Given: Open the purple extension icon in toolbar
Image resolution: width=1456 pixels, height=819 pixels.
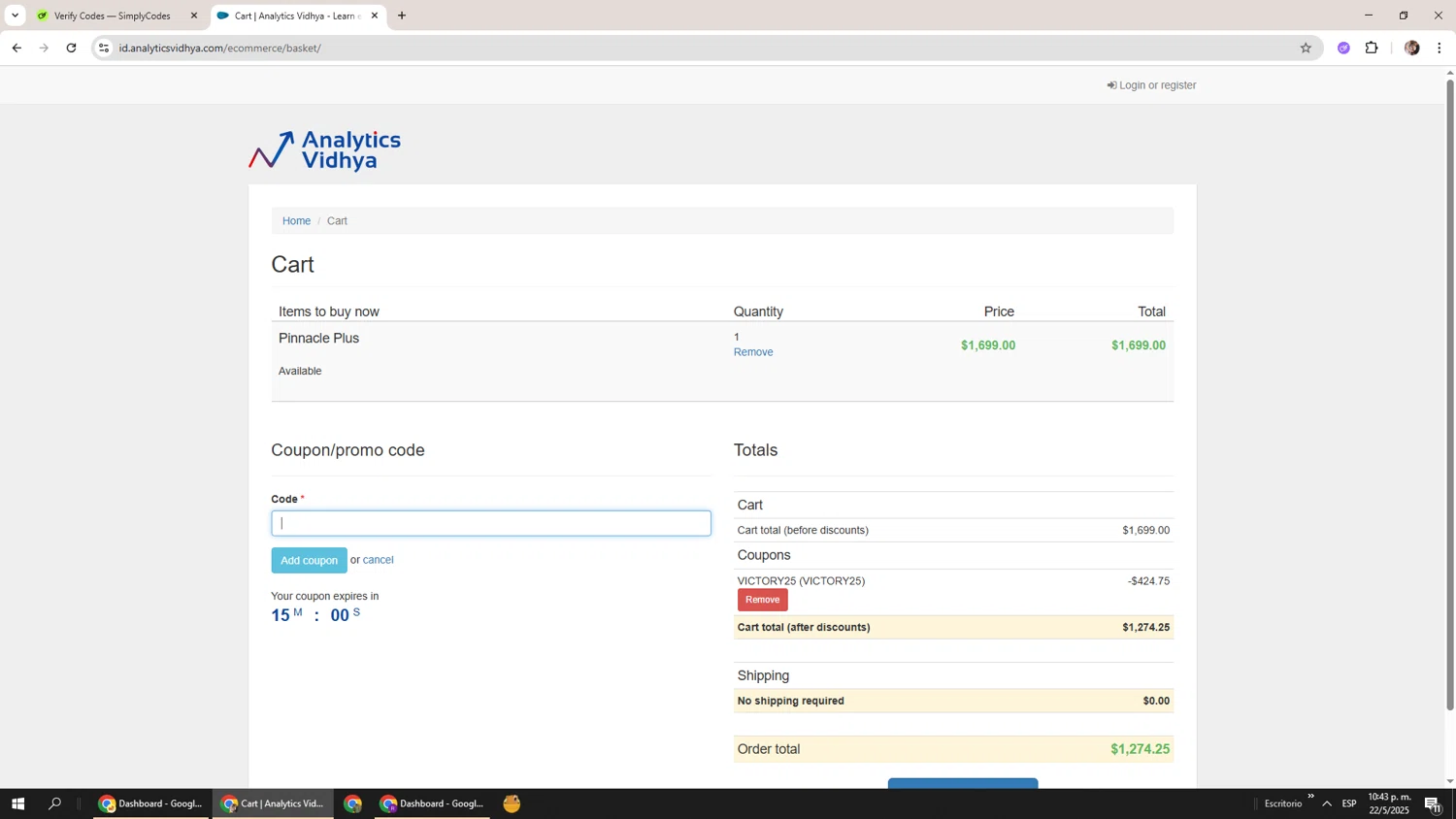Looking at the screenshot, I should (1343, 48).
